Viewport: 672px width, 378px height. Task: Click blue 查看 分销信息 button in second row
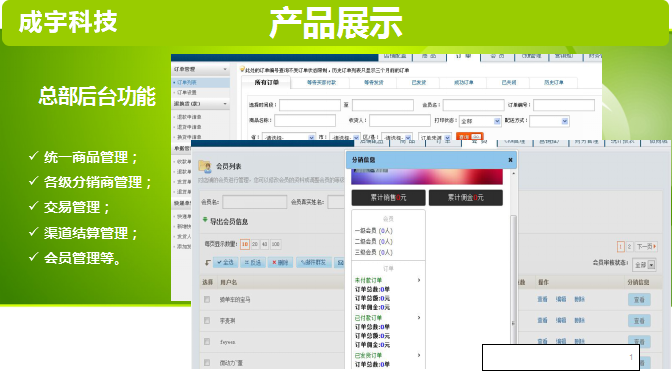click(x=639, y=321)
